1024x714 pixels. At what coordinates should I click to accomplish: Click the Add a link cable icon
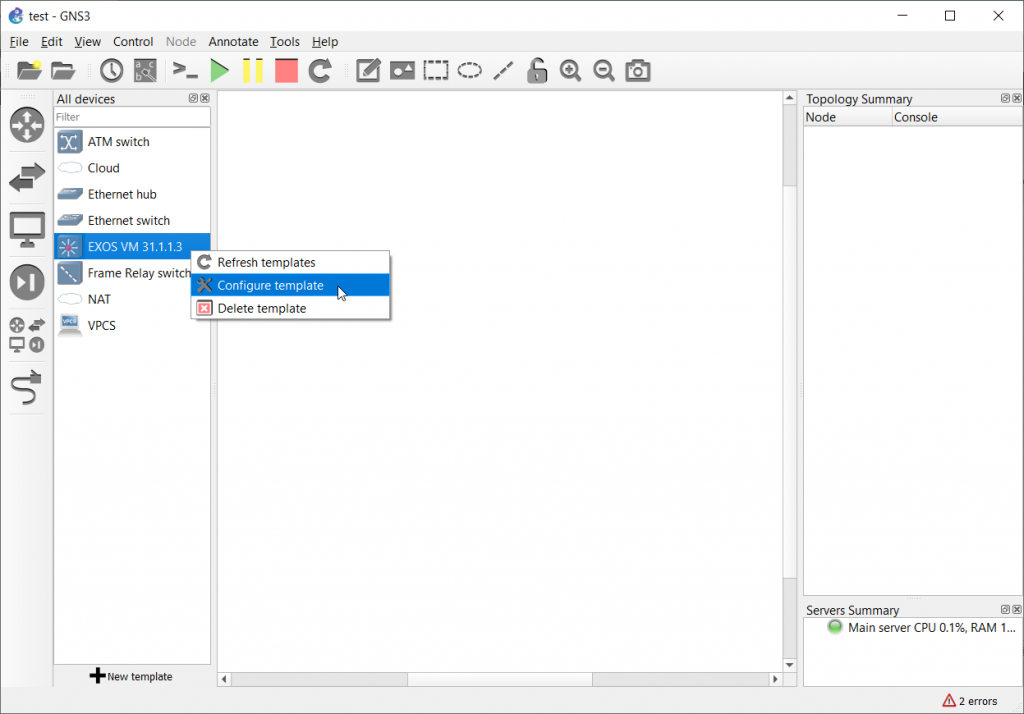click(27, 387)
